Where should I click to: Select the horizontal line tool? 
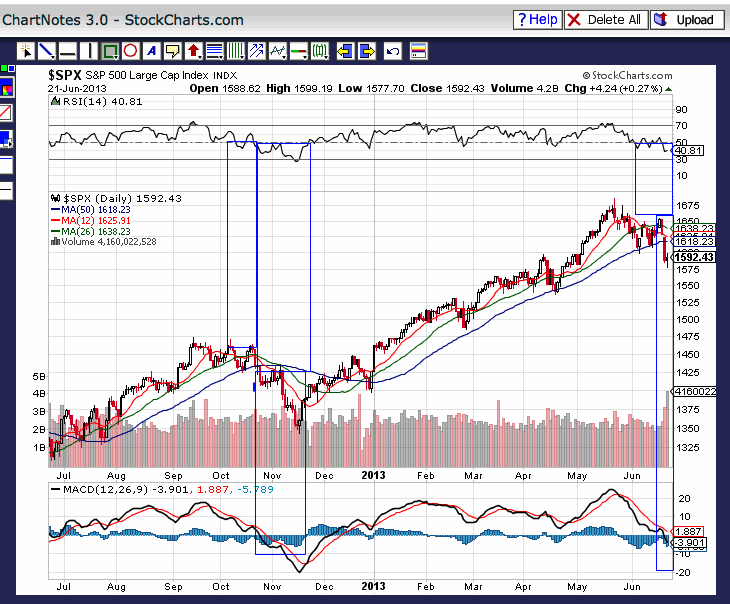point(68,51)
